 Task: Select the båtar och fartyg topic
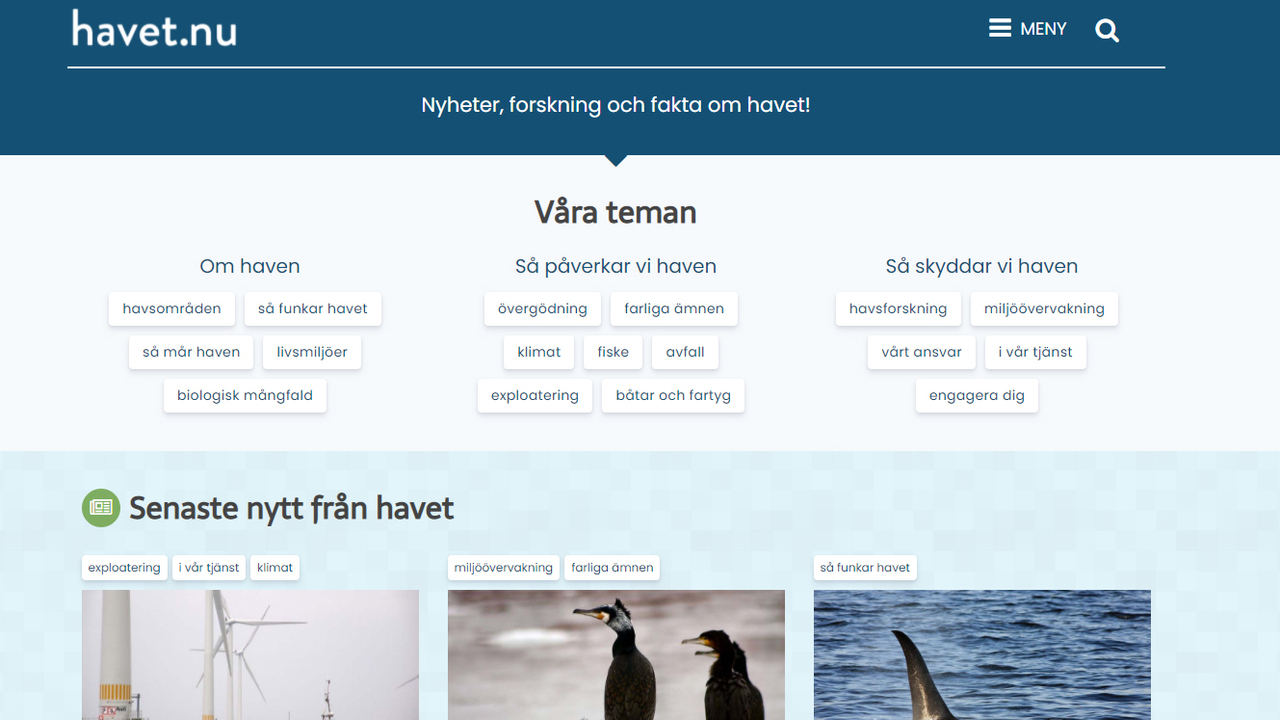pos(672,395)
